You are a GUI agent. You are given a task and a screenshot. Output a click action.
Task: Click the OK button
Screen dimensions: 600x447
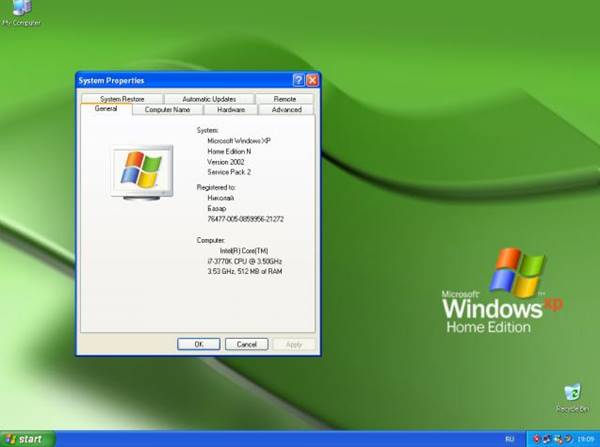point(199,344)
